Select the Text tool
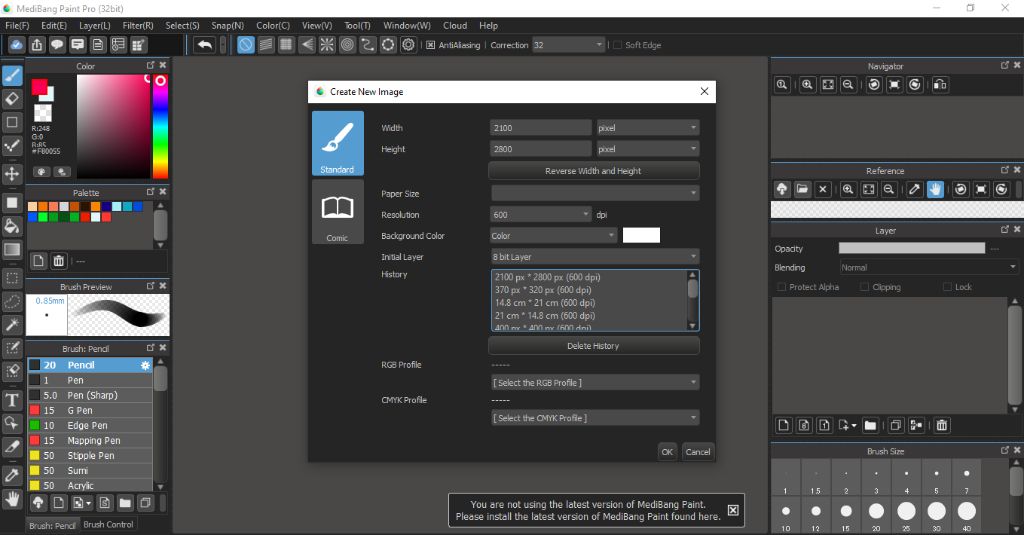This screenshot has height=535, width=1024. coord(12,400)
